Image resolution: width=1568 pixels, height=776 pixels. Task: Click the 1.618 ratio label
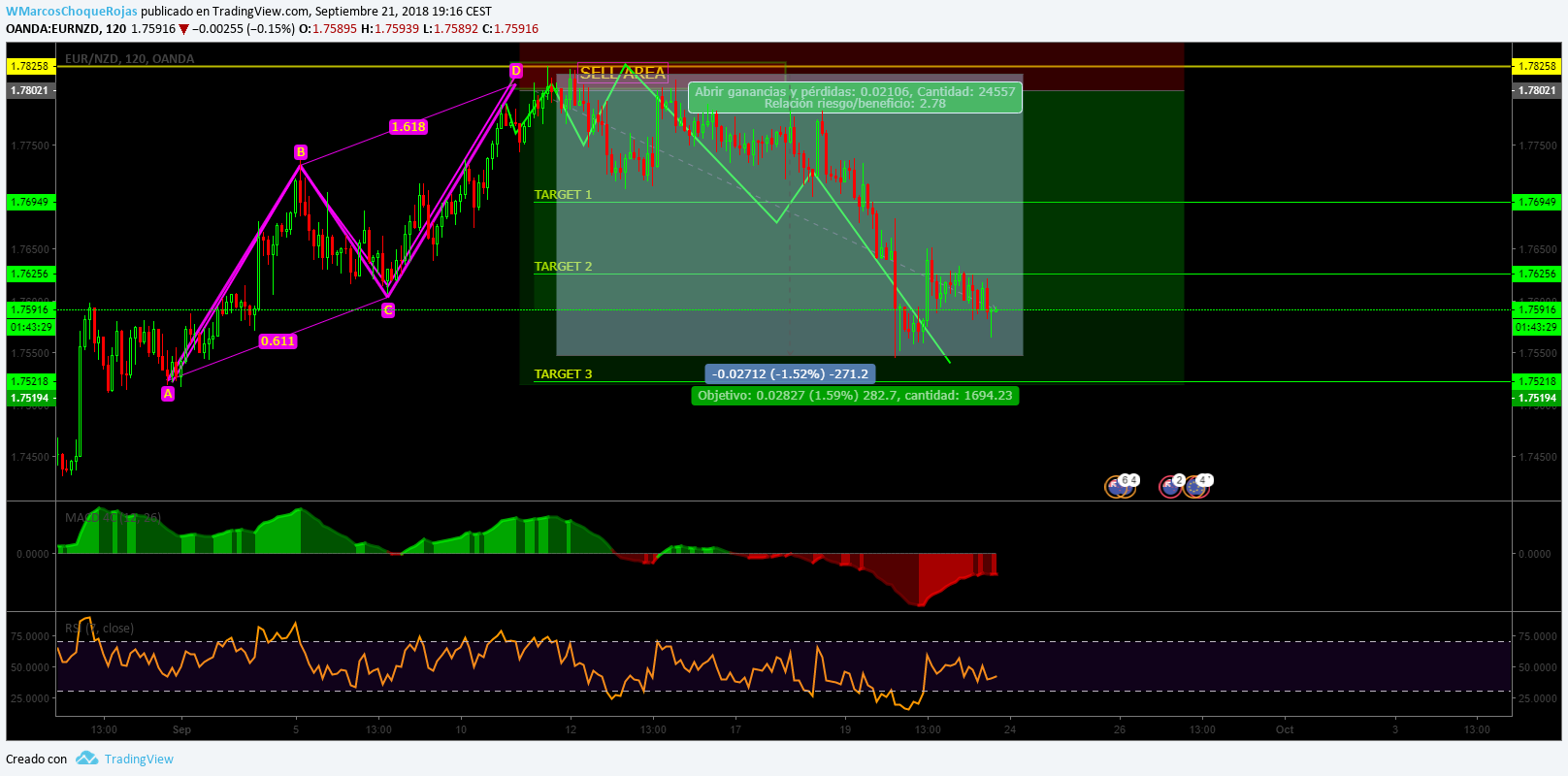[408, 127]
